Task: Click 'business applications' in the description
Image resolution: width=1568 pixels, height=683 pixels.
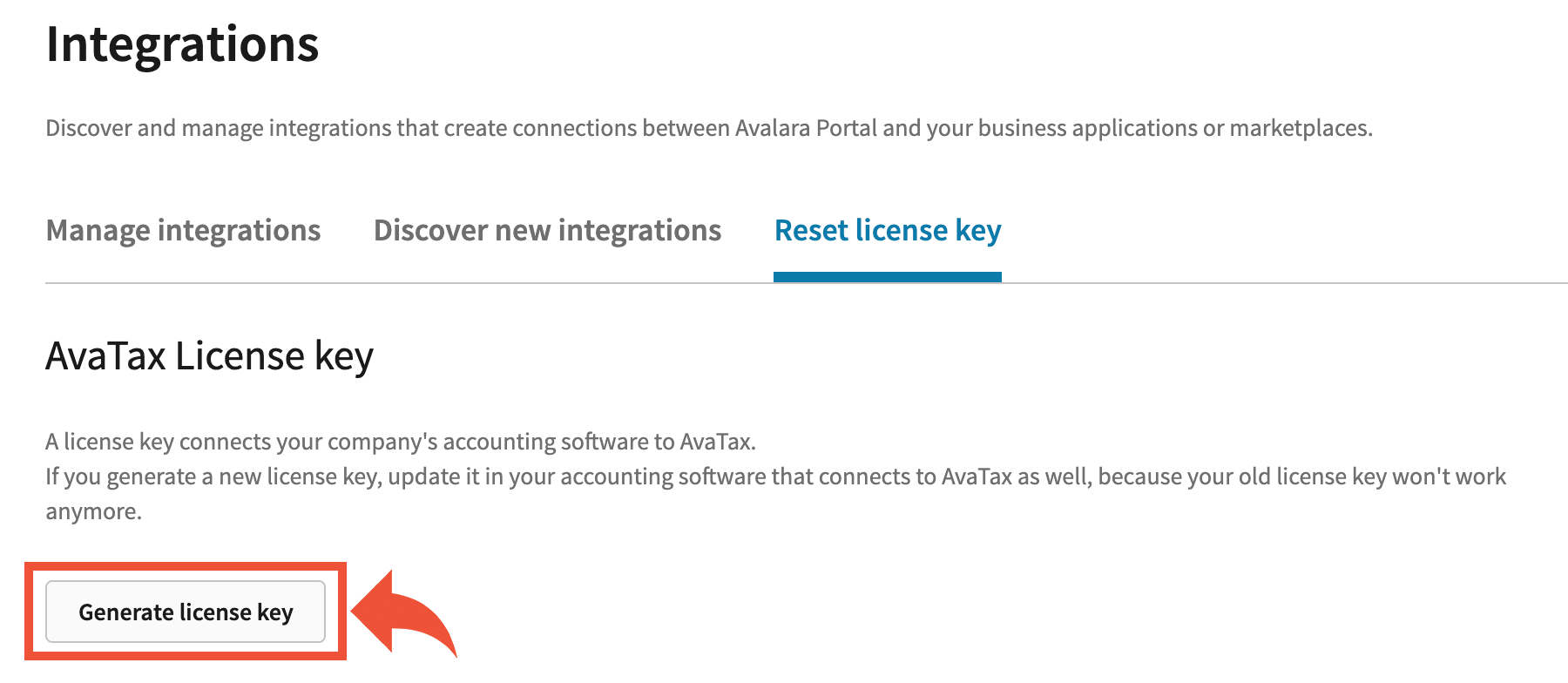Action: tap(1088, 129)
